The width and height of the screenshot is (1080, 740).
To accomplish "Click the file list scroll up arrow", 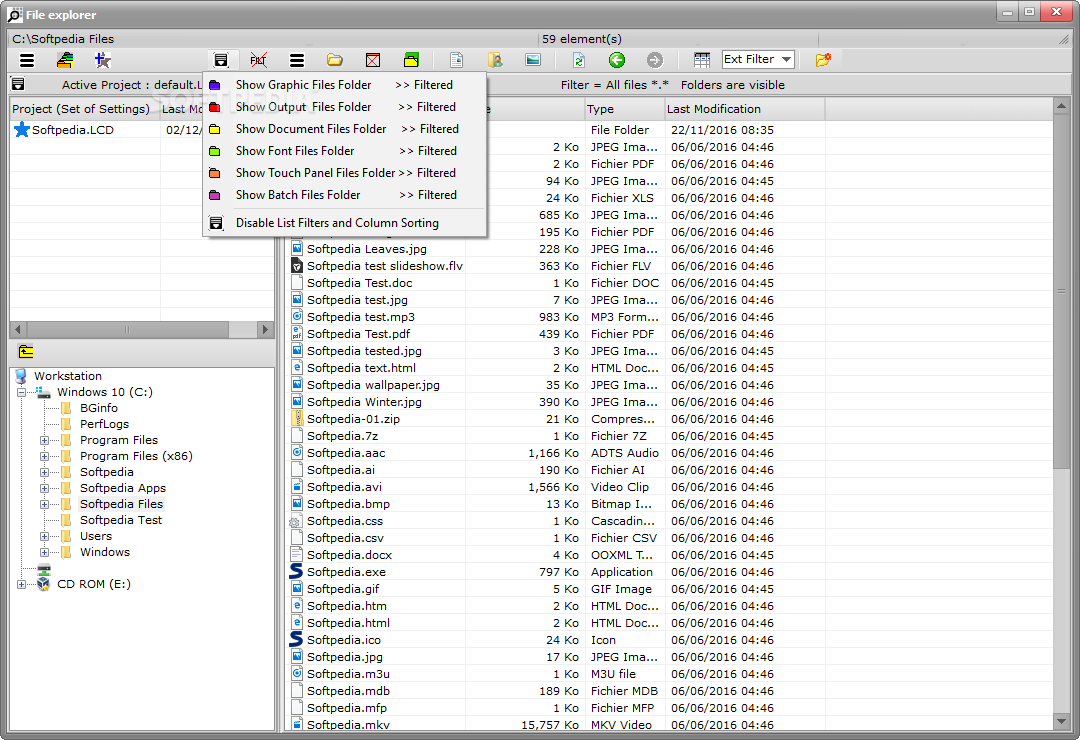I will point(1061,107).
